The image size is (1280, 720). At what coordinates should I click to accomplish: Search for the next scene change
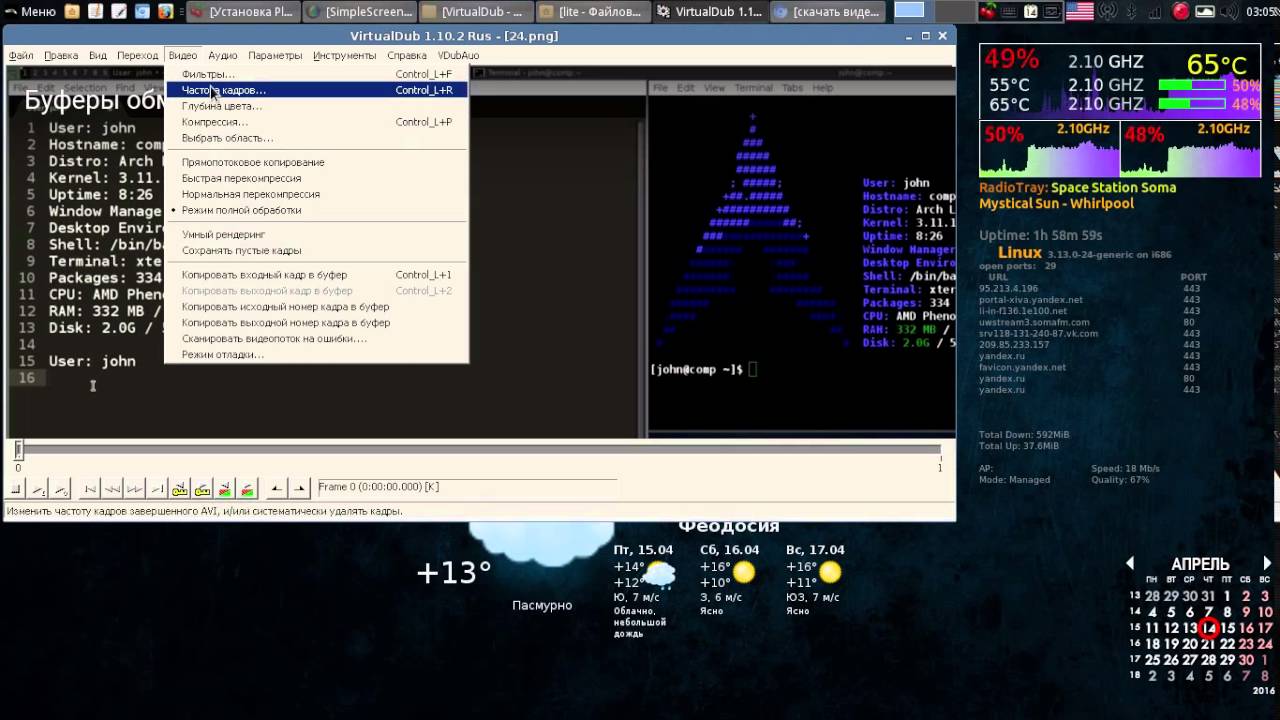click(247, 489)
